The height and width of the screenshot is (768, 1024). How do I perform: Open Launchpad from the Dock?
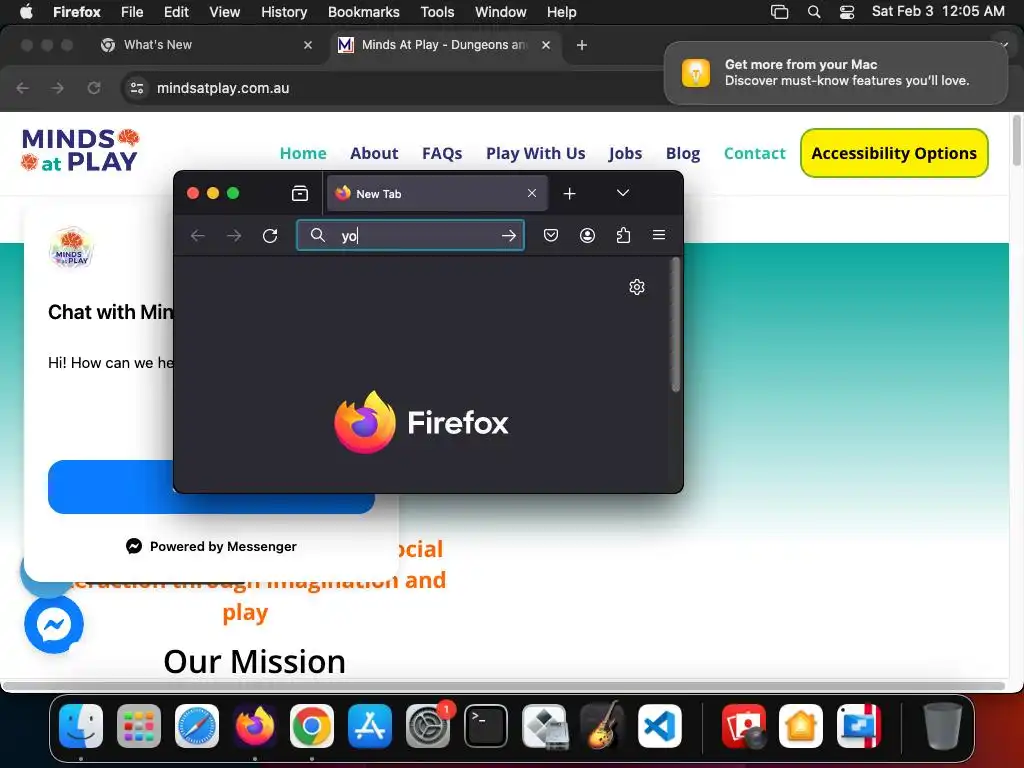(139, 726)
